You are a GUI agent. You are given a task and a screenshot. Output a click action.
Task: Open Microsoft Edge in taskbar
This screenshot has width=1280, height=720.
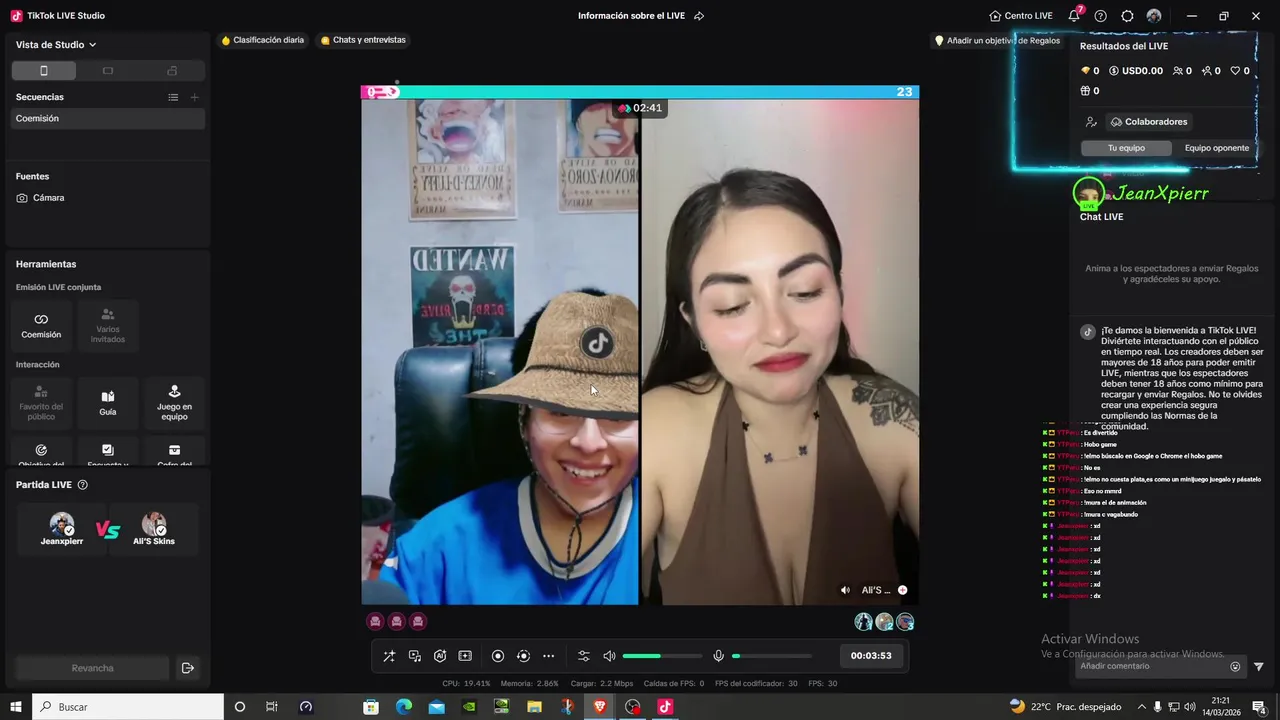[x=404, y=707]
